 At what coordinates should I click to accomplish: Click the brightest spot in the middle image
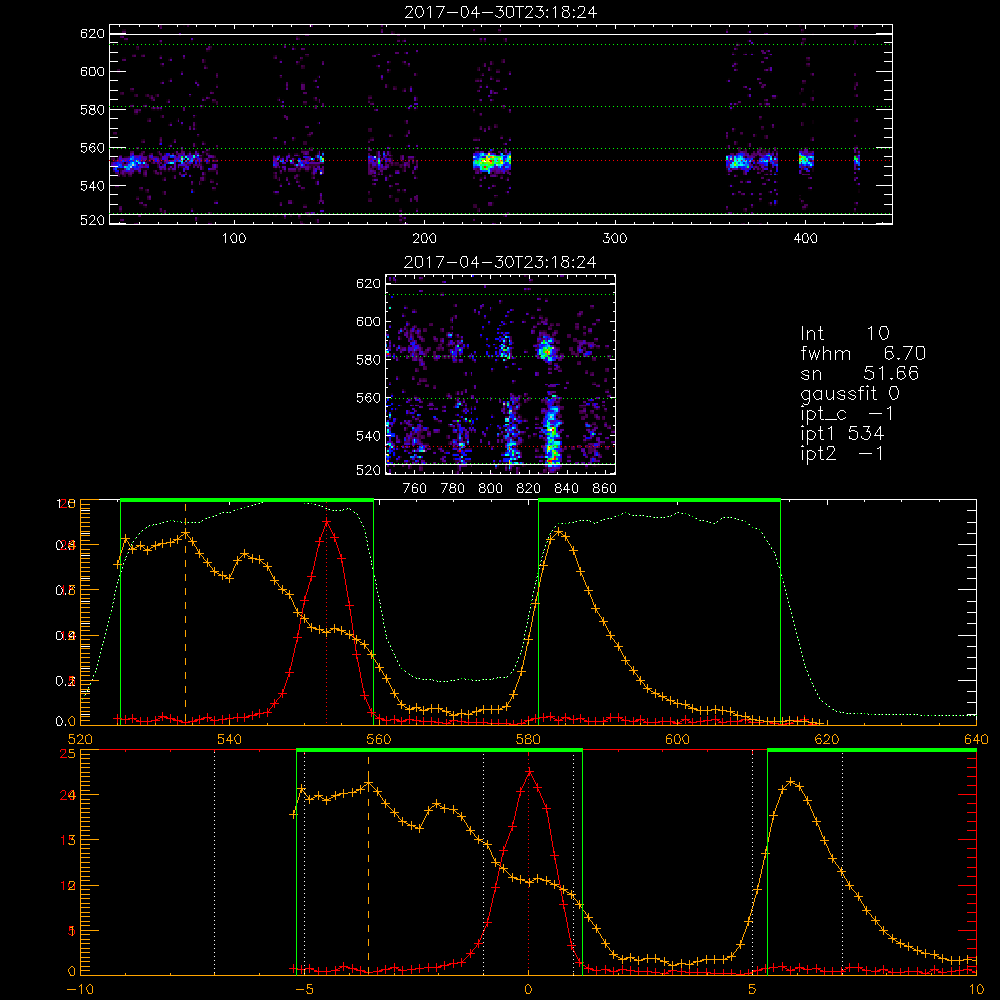click(546, 349)
